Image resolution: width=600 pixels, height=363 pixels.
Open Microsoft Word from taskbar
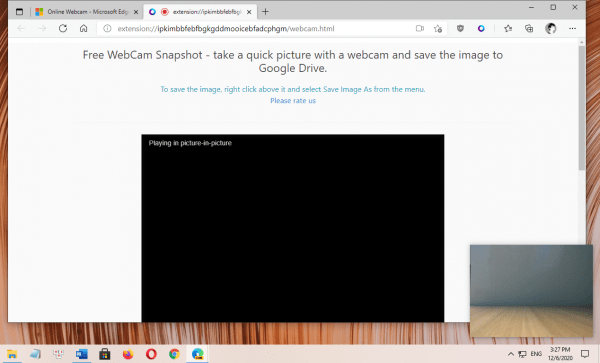click(82, 354)
